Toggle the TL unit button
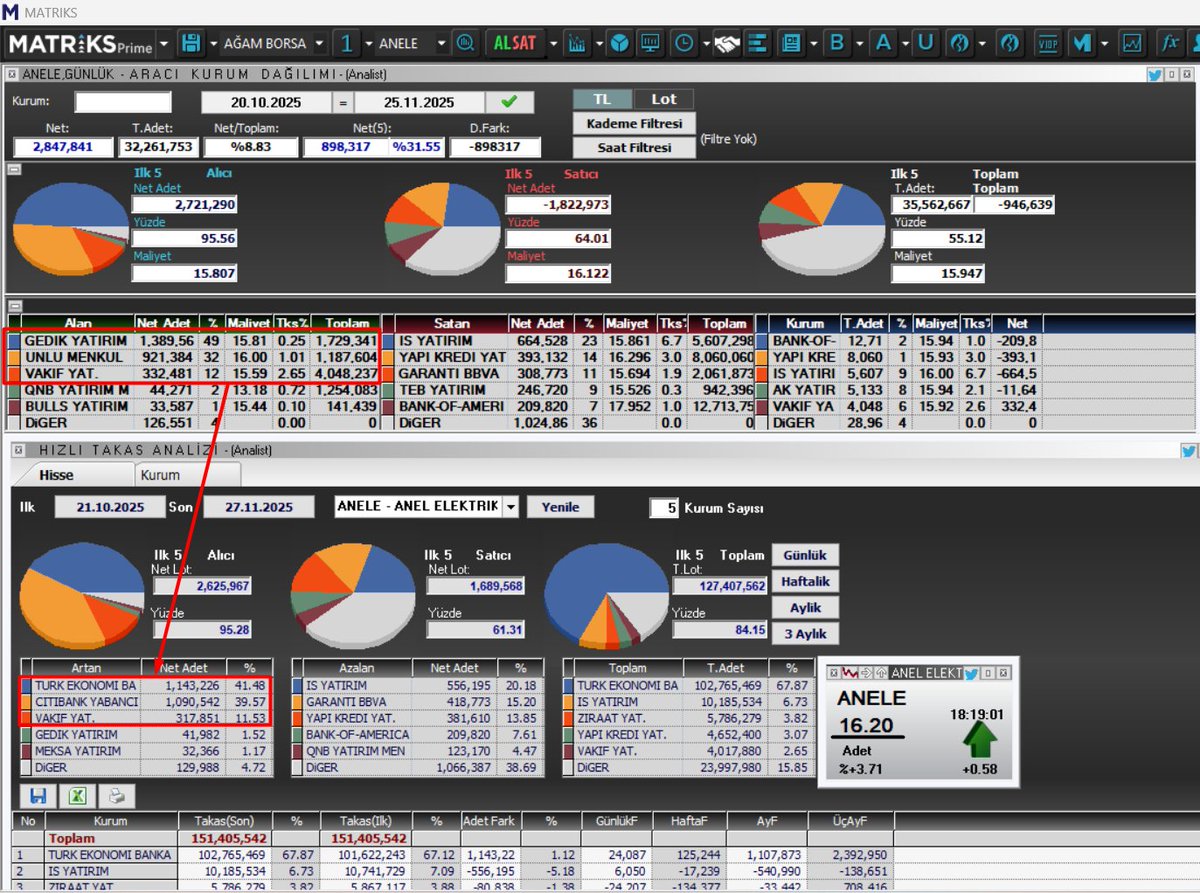Screen dimensions: 1200x893 pyautogui.click(x=603, y=99)
